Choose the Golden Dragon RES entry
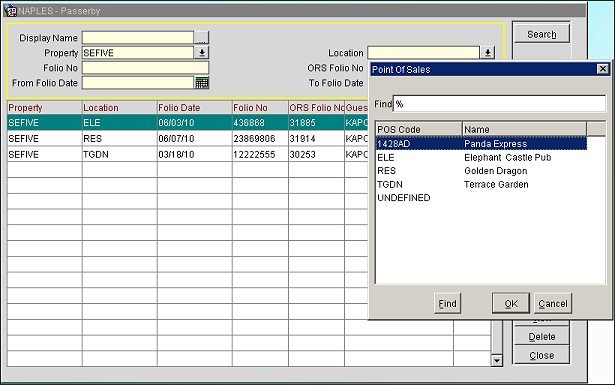615x385 pixels. coord(481,171)
